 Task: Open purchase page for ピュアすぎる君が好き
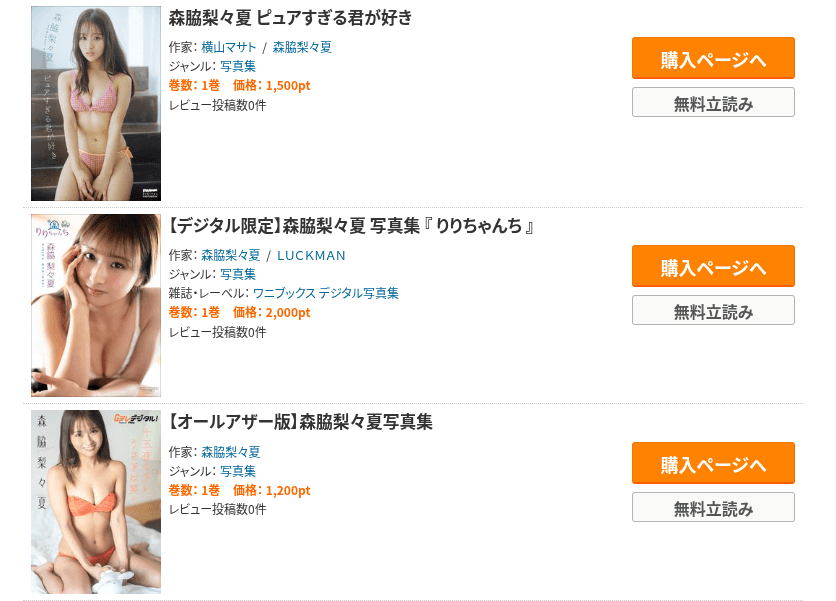pos(713,58)
